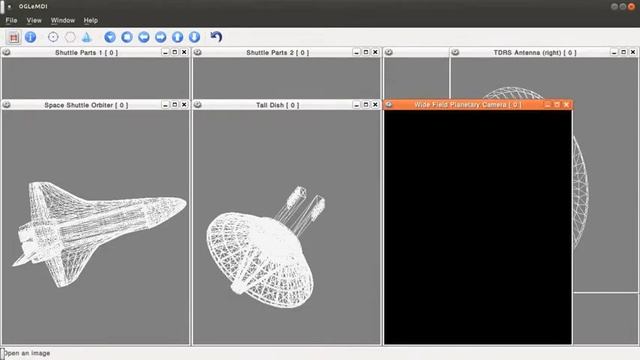640x360 pixels.
Task: Select the empty dashed circle tool
Action: [x=70, y=37]
